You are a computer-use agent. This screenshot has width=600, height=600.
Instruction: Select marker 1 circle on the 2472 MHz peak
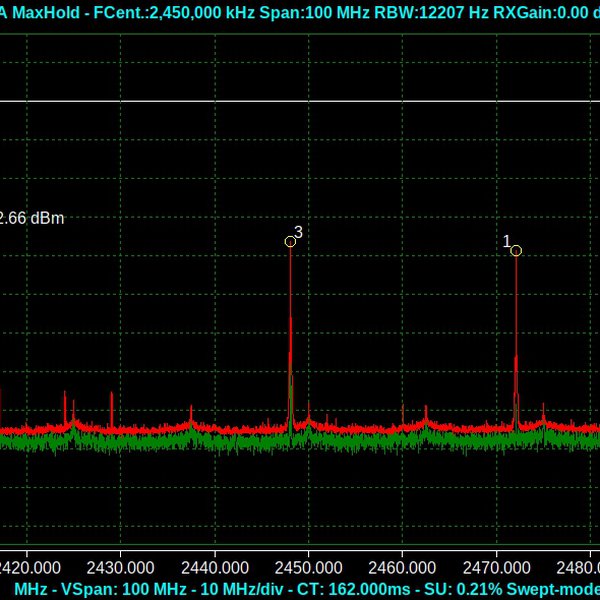[x=516, y=250]
